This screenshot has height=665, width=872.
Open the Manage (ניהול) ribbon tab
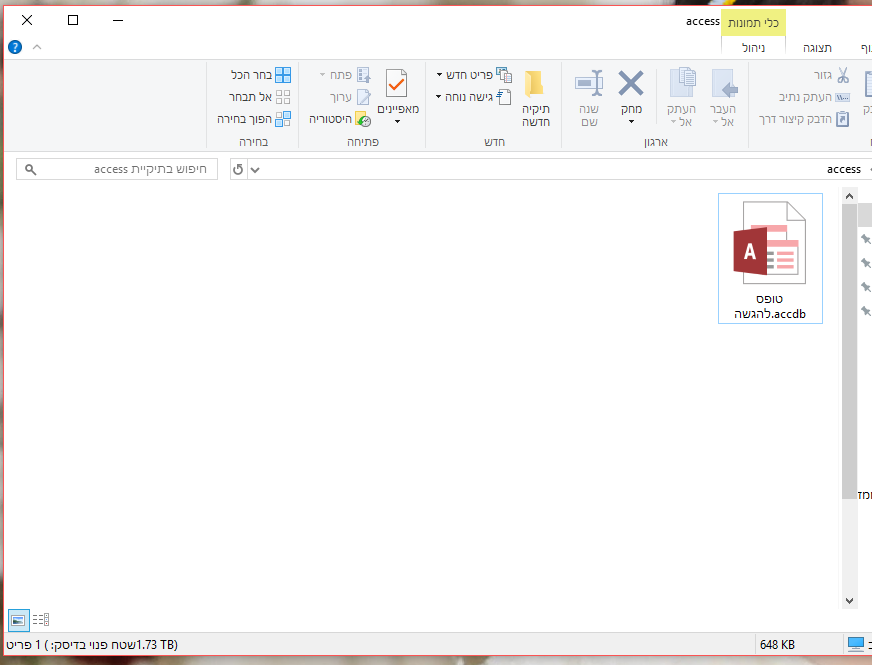754,48
